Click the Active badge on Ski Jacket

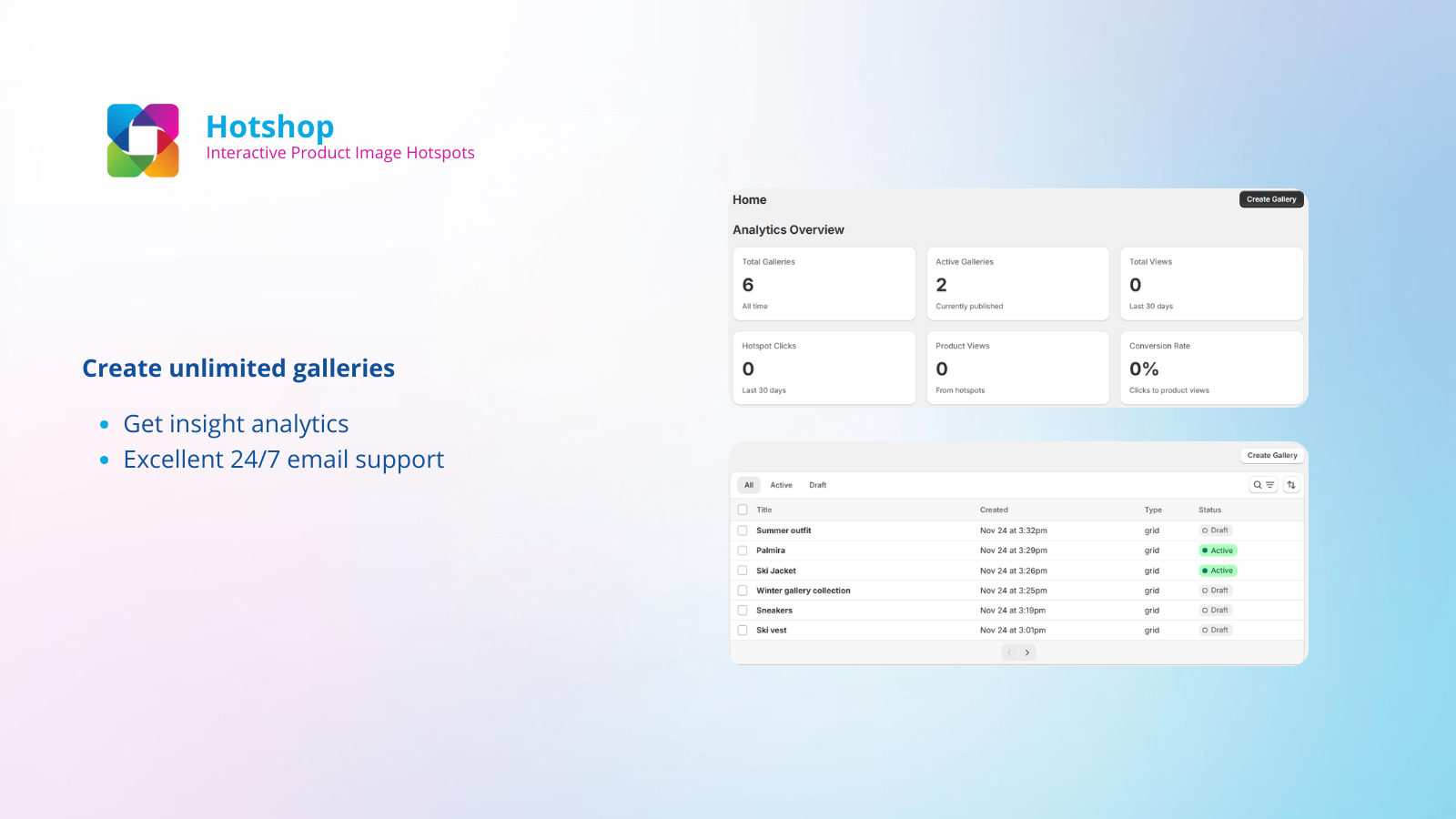[x=1217, y=570]
